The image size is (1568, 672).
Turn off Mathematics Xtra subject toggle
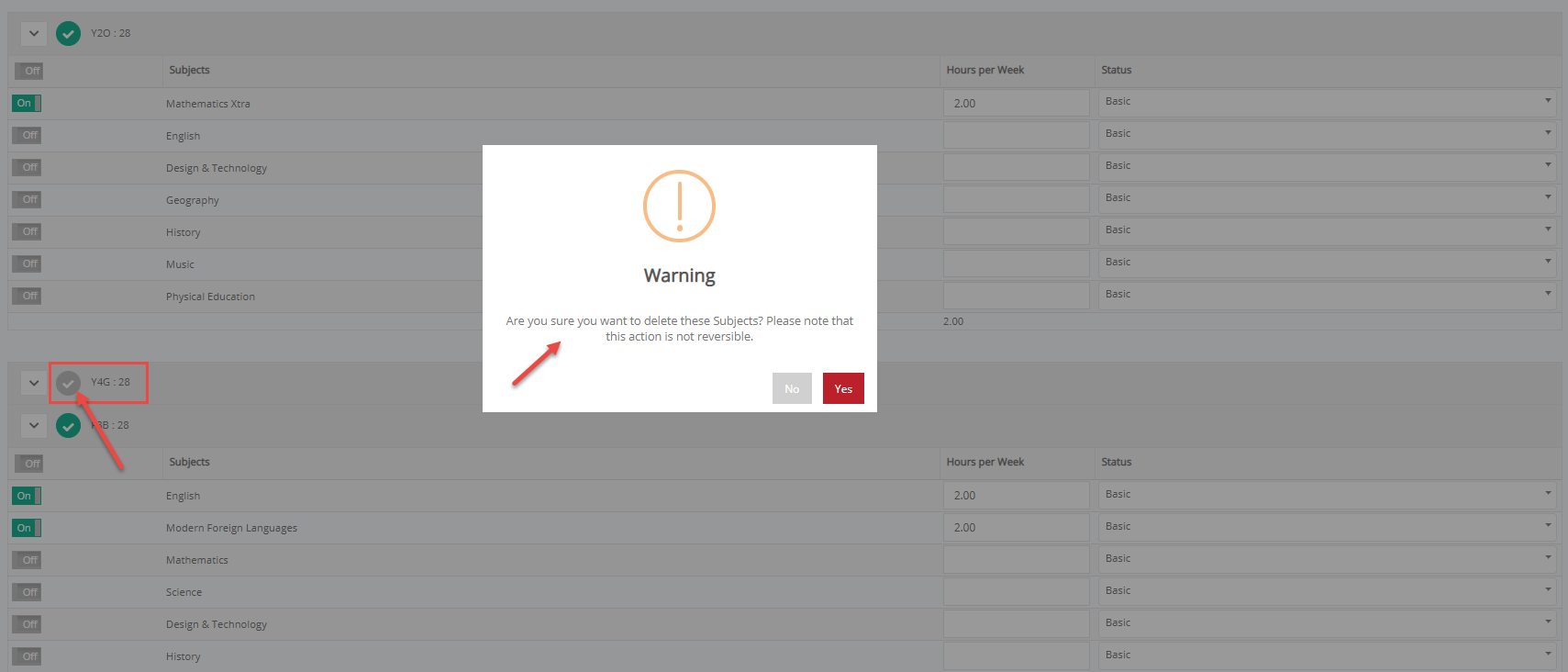(27, 103)
